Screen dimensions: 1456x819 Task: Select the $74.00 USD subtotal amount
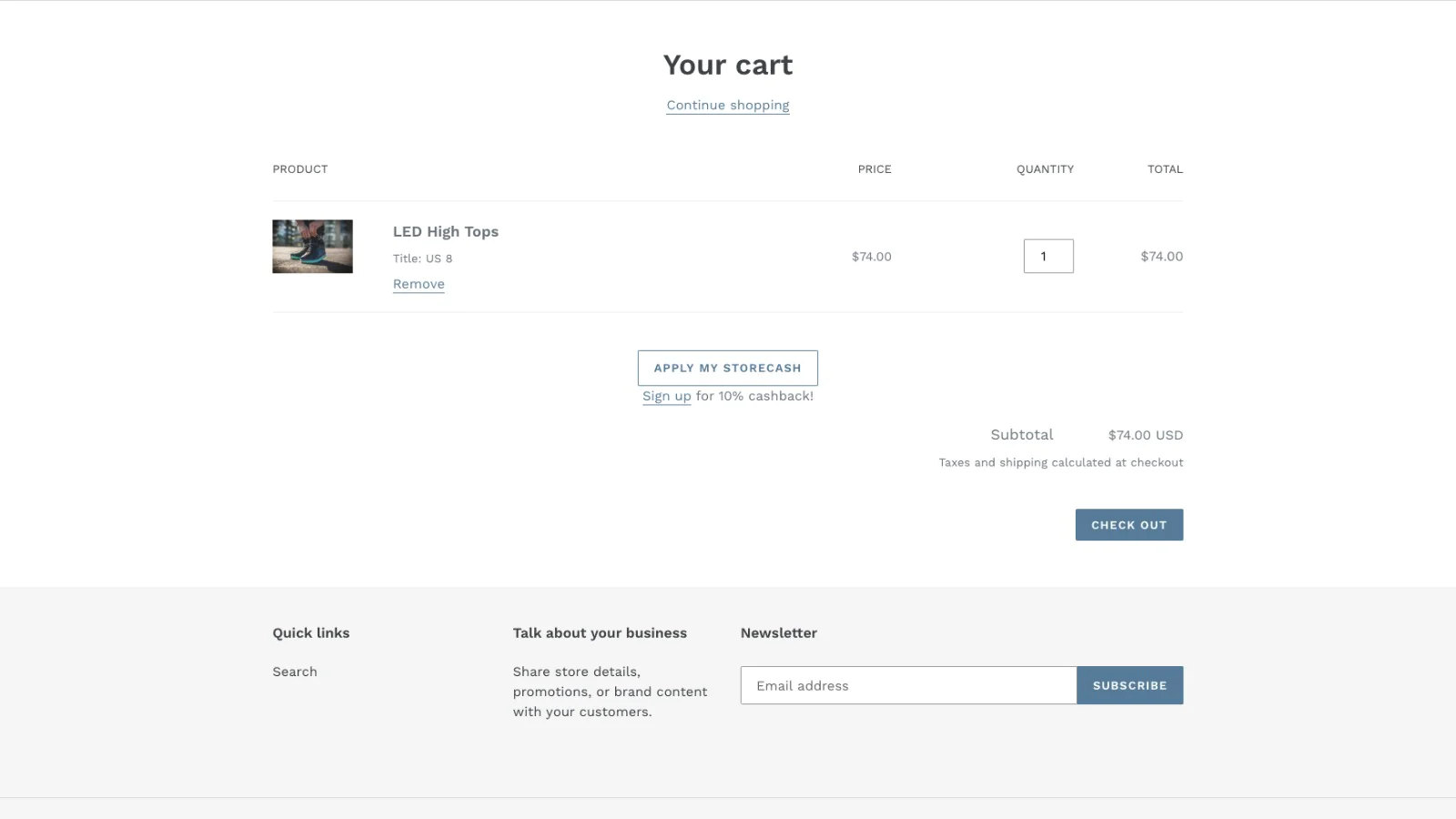coord(1146,435)
